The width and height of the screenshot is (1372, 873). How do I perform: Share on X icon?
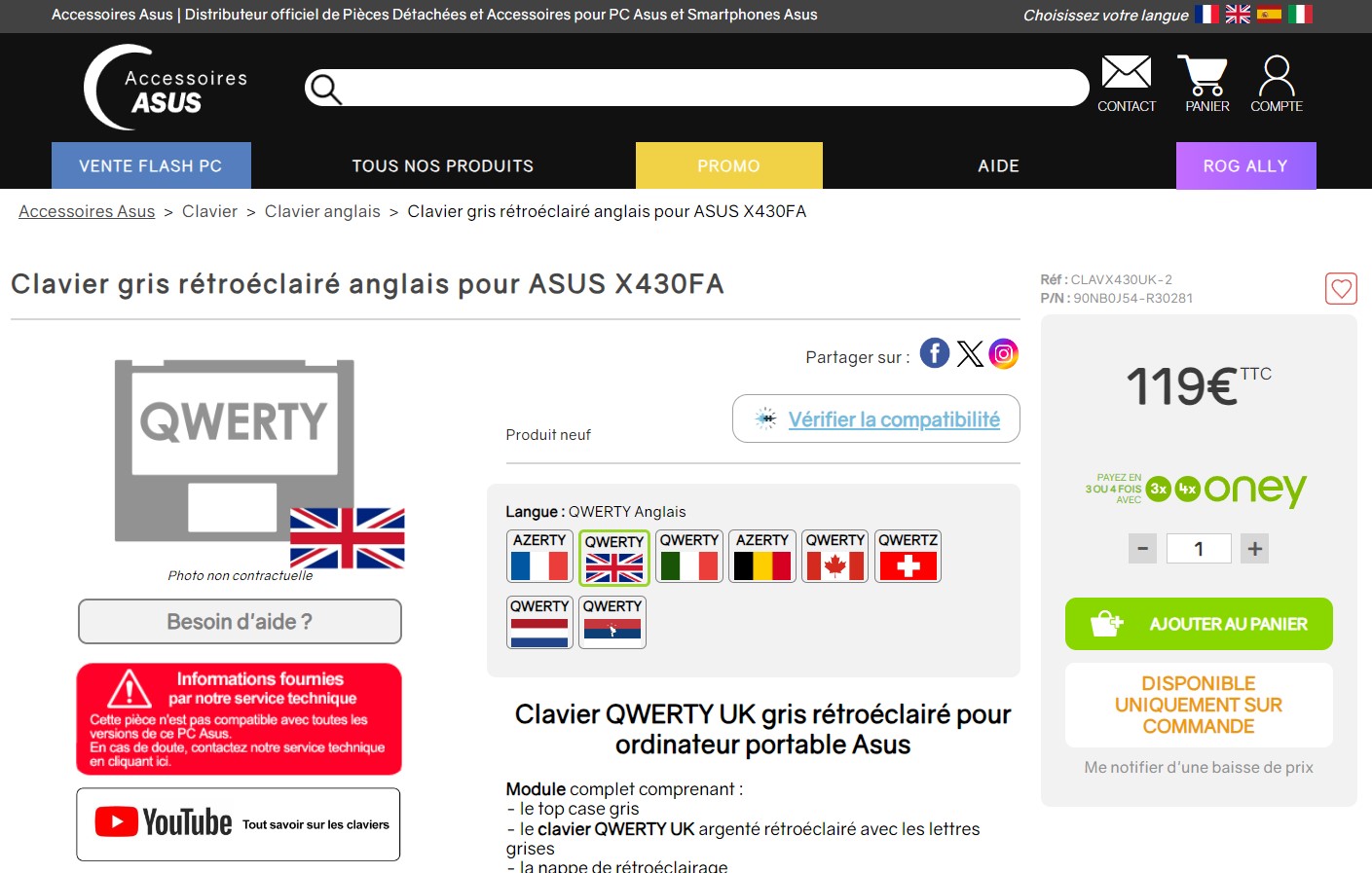(970, 353)
